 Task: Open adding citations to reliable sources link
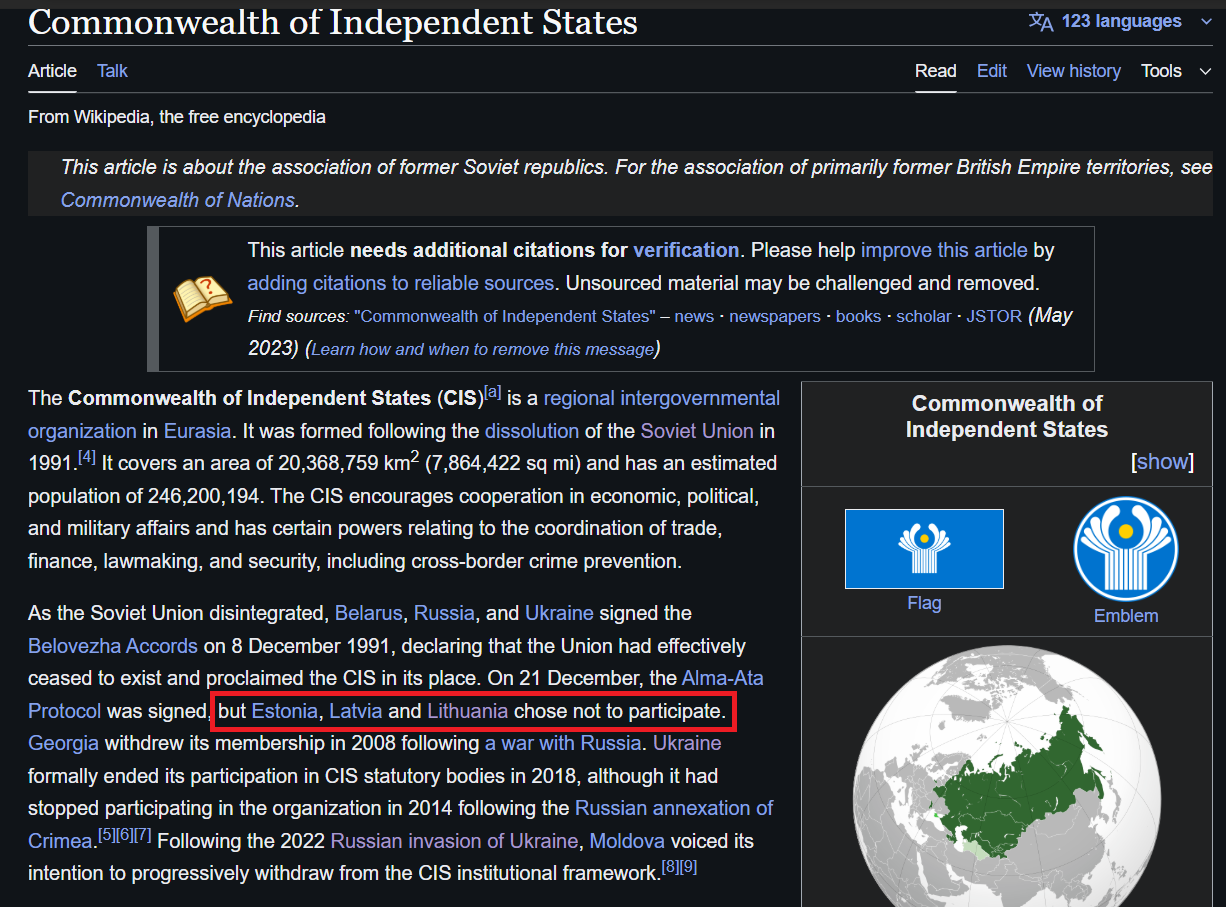click(x=400, y=283)
